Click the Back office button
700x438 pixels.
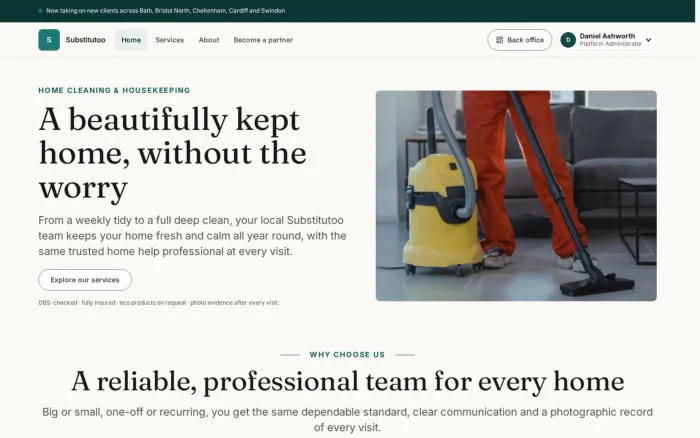(x=520, y=40)
